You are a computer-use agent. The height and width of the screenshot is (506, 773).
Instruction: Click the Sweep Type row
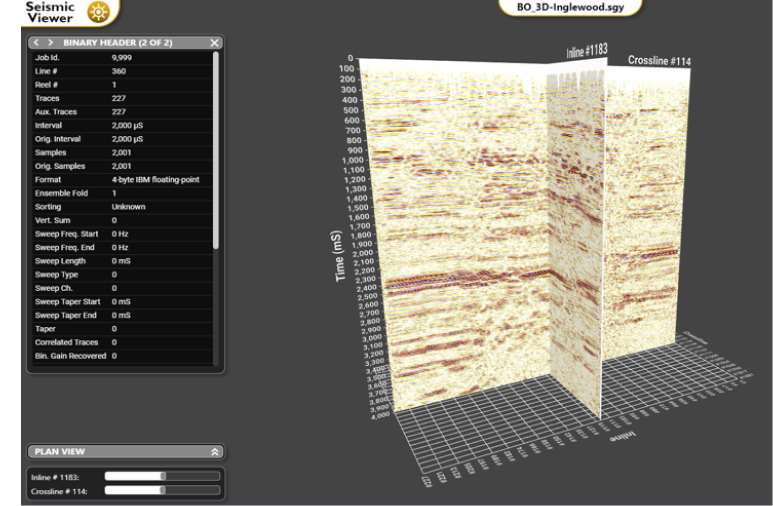pyautogui.click(x=120, y=274)
